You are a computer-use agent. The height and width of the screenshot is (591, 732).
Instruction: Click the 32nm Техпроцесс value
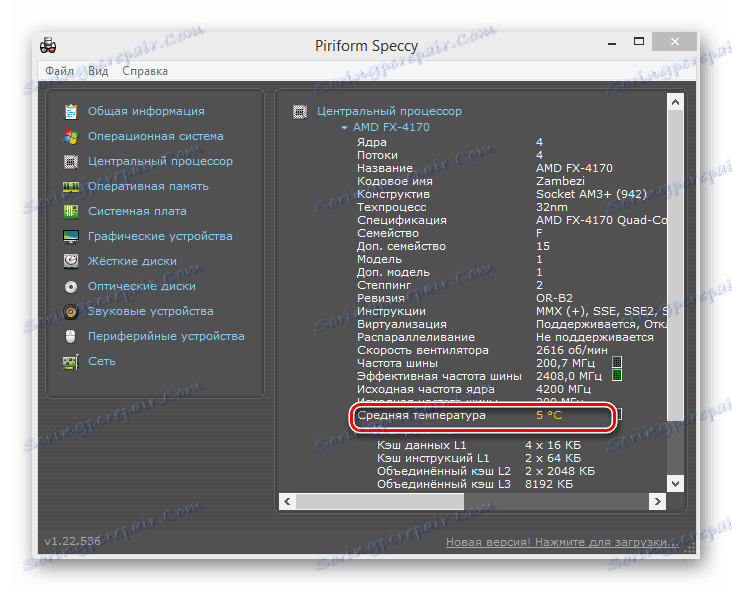[x=552, y=207]
